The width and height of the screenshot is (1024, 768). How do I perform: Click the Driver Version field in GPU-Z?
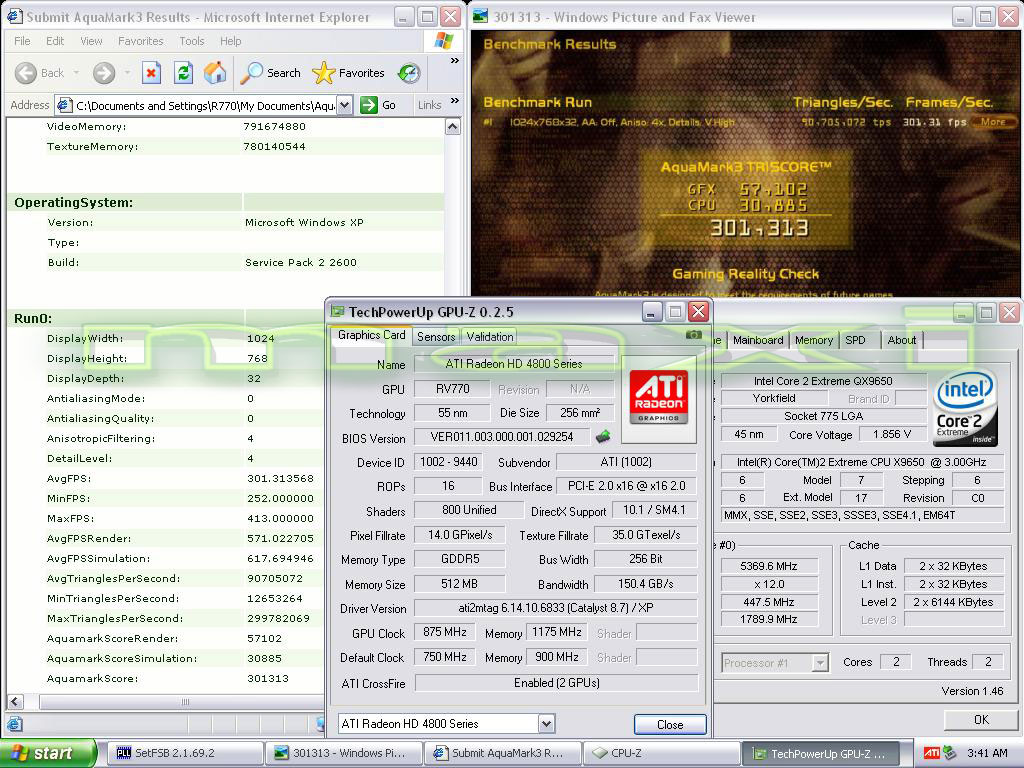[x=556, y=608]
